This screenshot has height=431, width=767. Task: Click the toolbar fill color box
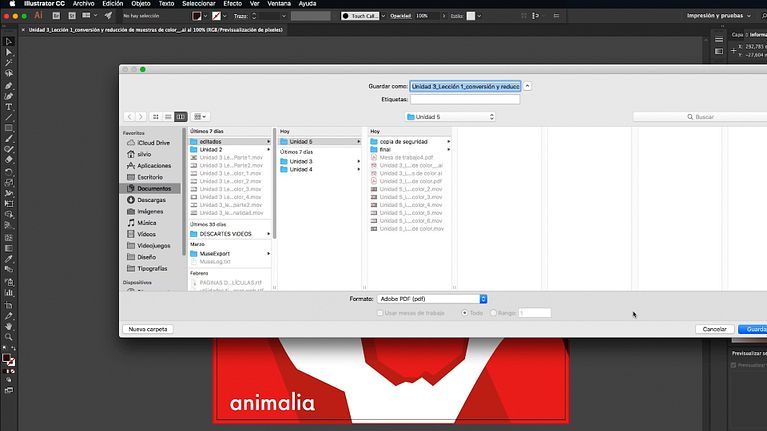(6, 358)
